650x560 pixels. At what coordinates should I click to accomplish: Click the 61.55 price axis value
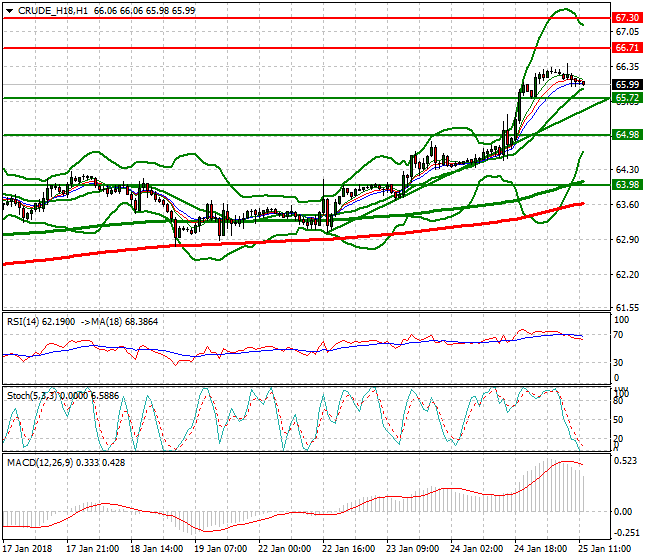tap(627, 308)
